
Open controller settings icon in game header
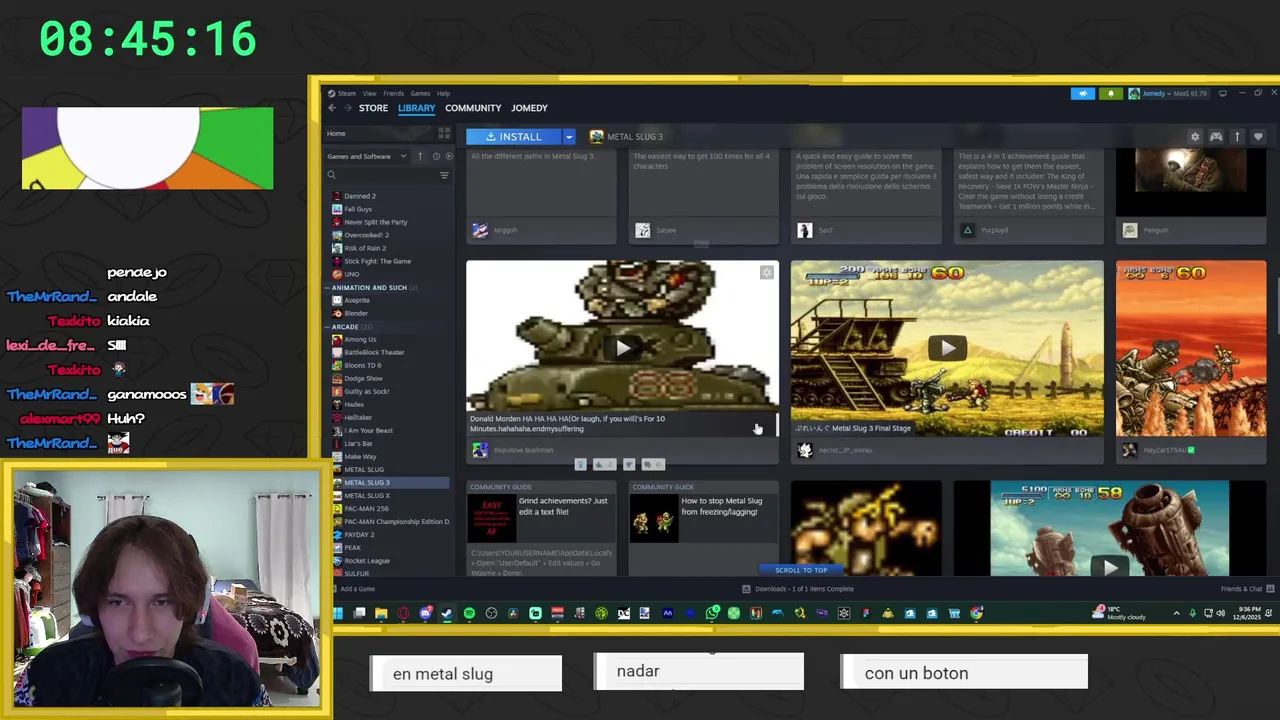click(x=1216, y=137)
